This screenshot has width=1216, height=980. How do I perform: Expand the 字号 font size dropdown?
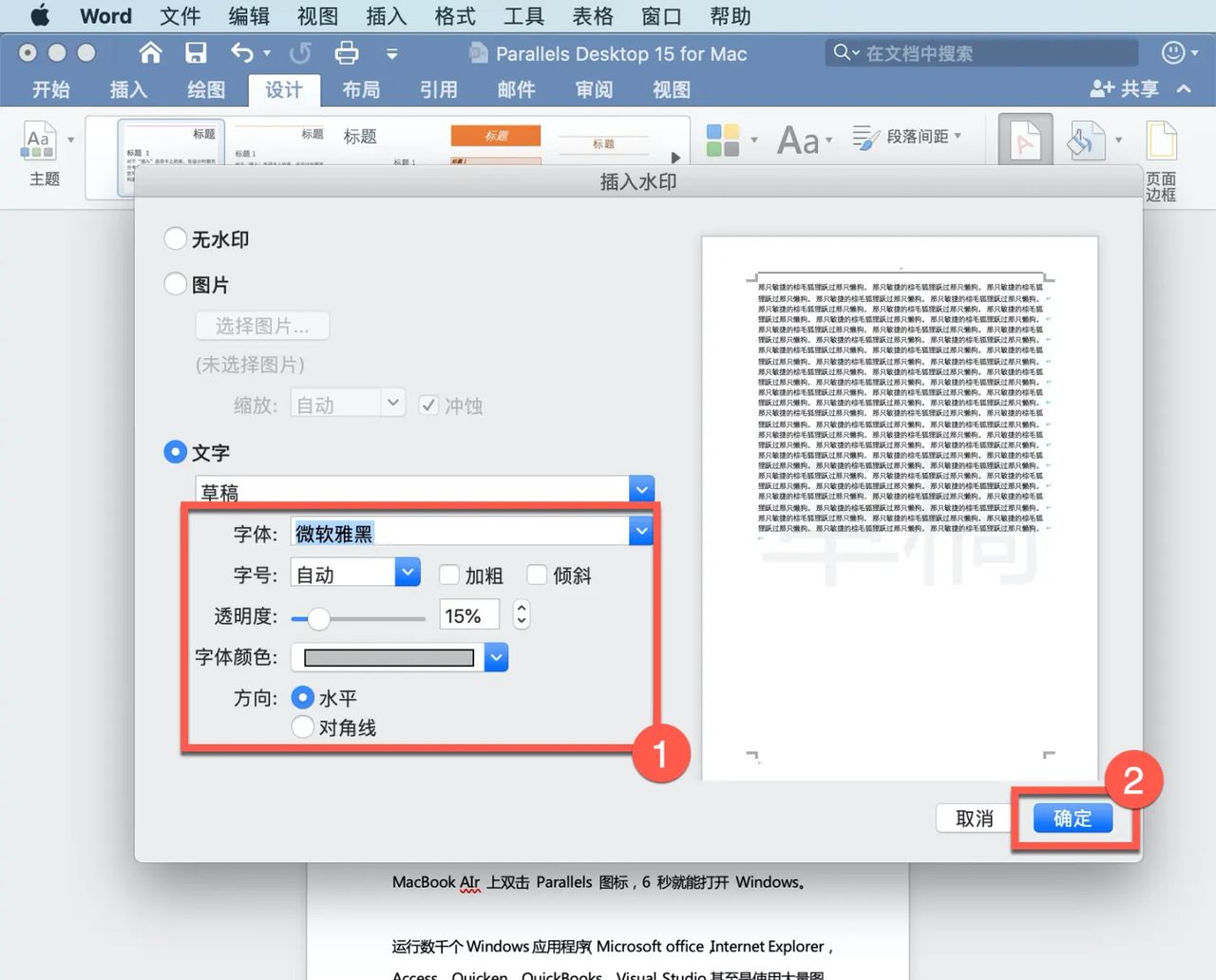[x=408, y=572]
